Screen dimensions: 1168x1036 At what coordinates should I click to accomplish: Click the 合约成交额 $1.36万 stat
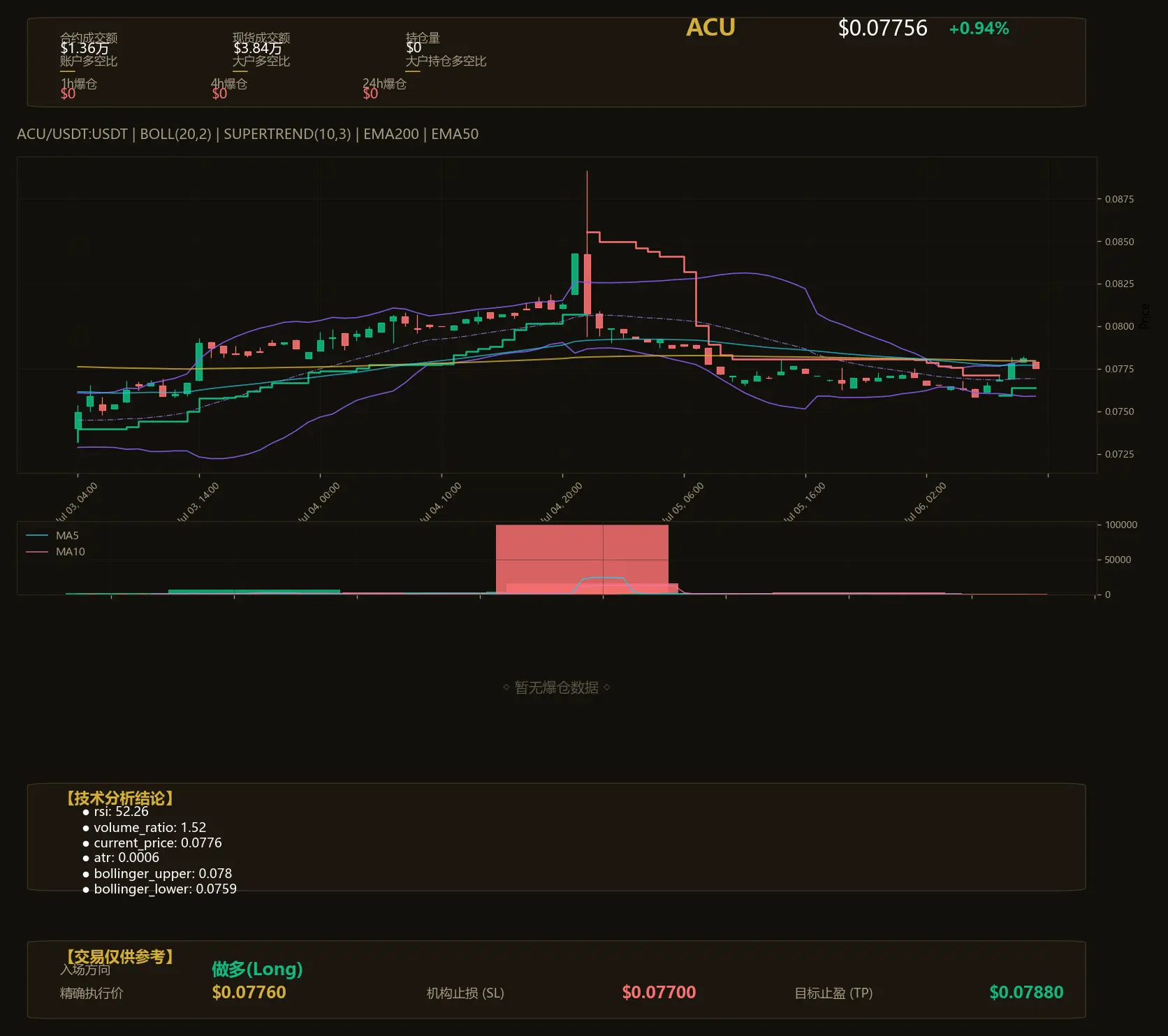point(88,43)
